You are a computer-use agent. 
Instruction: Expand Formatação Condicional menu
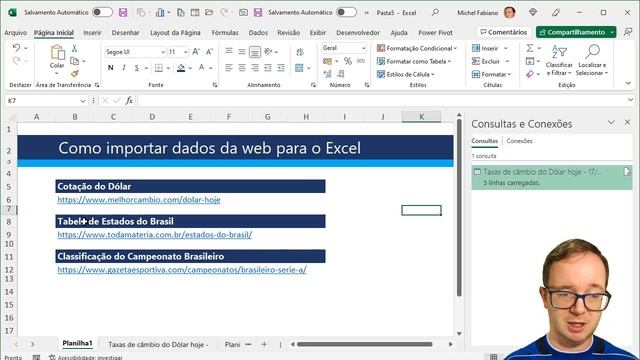pyautogui.click(x=417, y=48)
